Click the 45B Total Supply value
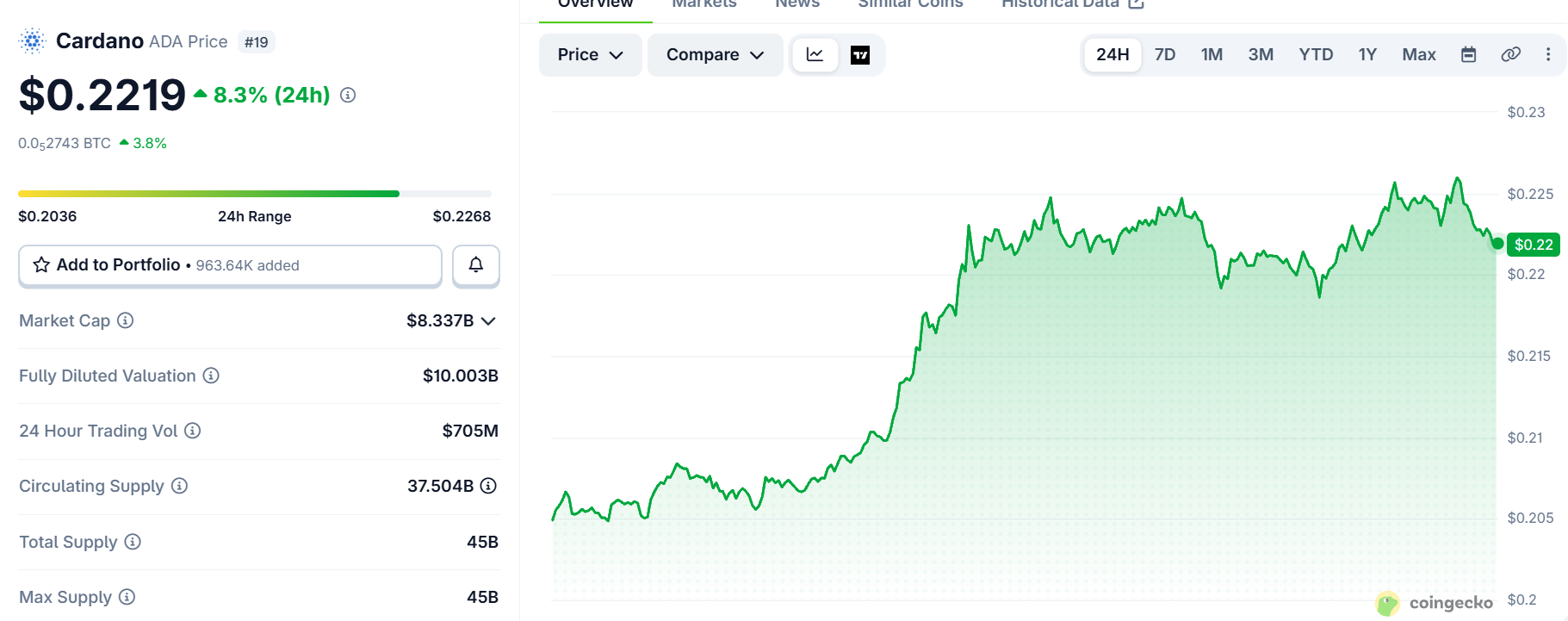The height and width of the screenshot is (621, 1568). (482, 542)
